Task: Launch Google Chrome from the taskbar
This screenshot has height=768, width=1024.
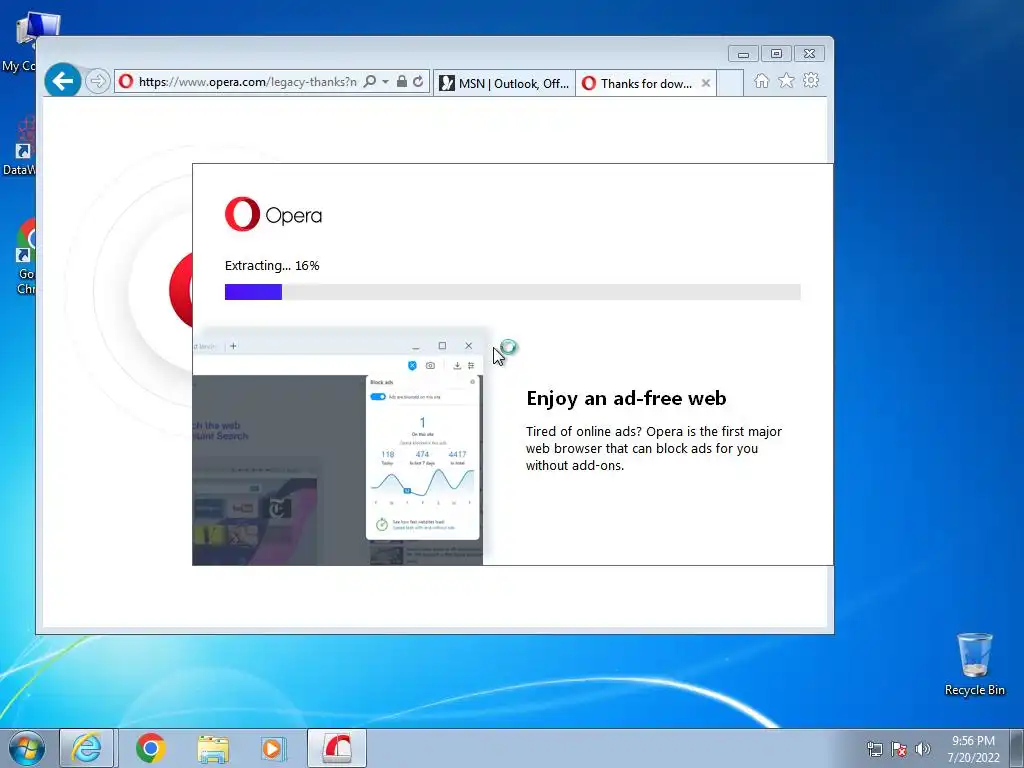Action: coord(150,748)
